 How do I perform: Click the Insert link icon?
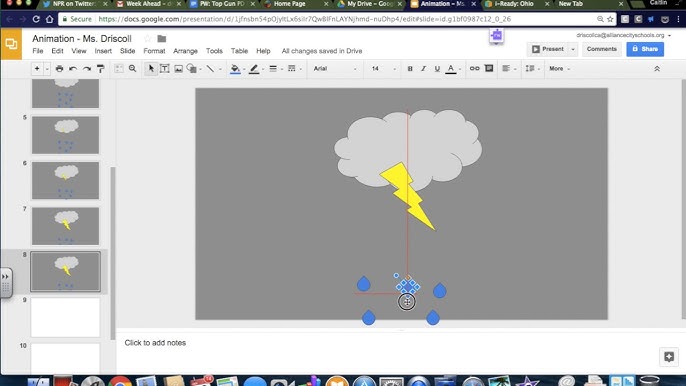pyautogui.click(x=475, y=69)
